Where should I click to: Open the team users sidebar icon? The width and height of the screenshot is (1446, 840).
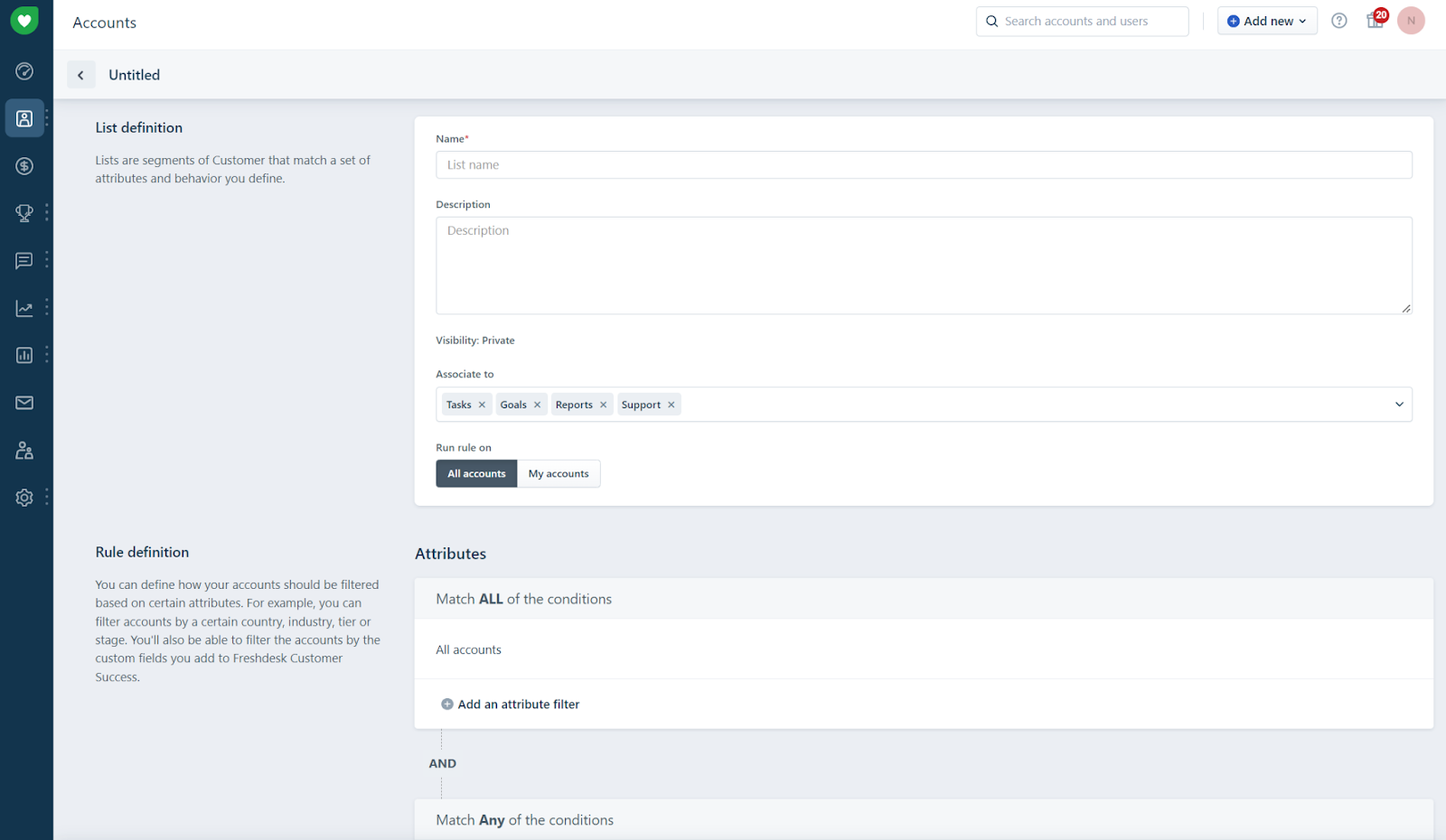click(24, 450)
